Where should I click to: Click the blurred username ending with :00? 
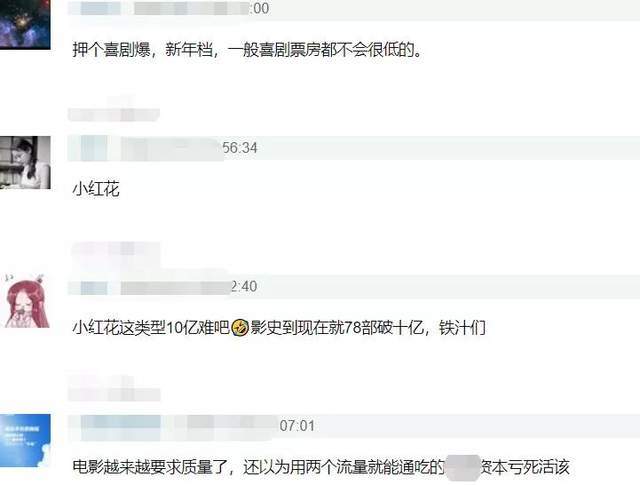click(159, 8)
